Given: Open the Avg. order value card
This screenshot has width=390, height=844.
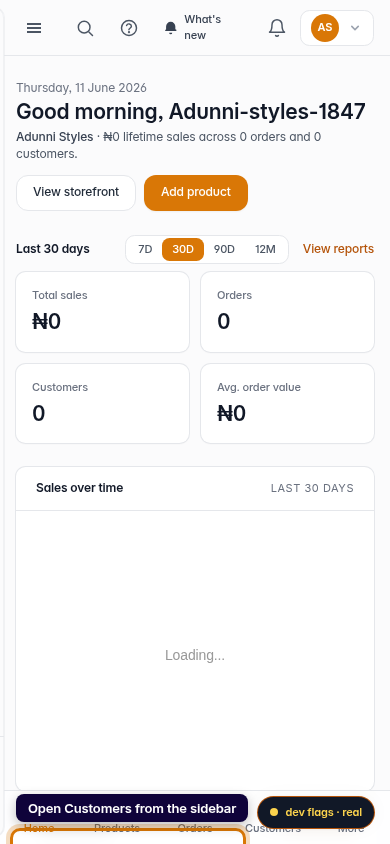Looking at the screenshot, I should coord(287,404).
